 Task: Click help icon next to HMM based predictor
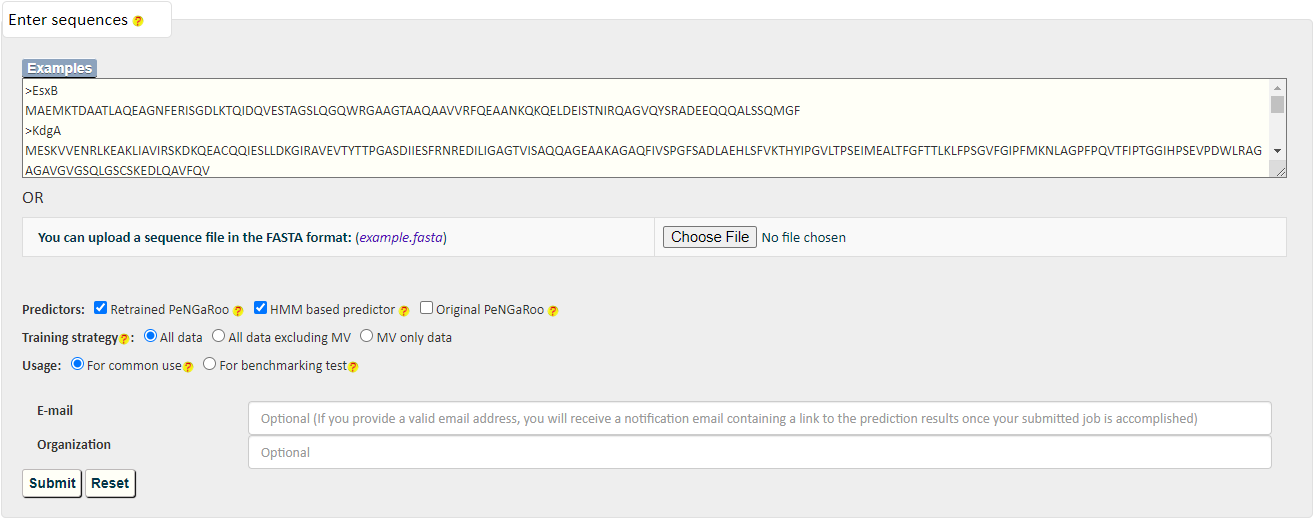(404, 311)
